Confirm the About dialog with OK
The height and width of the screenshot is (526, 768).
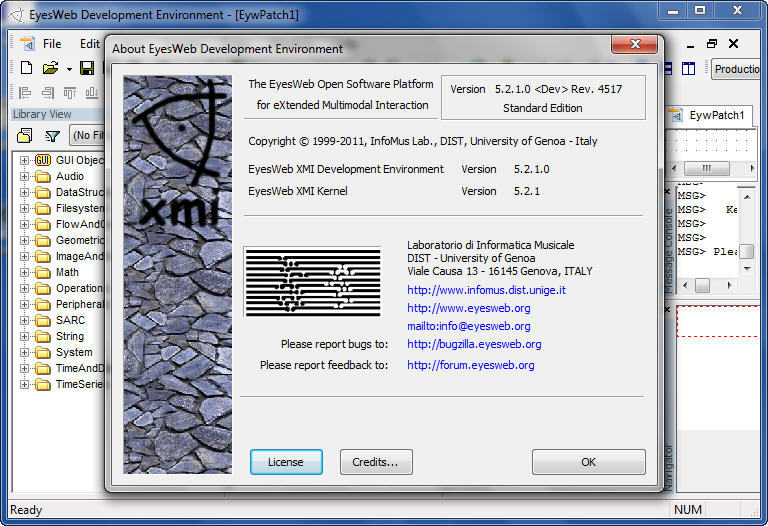pyautogui.click(x=589, y=462)
